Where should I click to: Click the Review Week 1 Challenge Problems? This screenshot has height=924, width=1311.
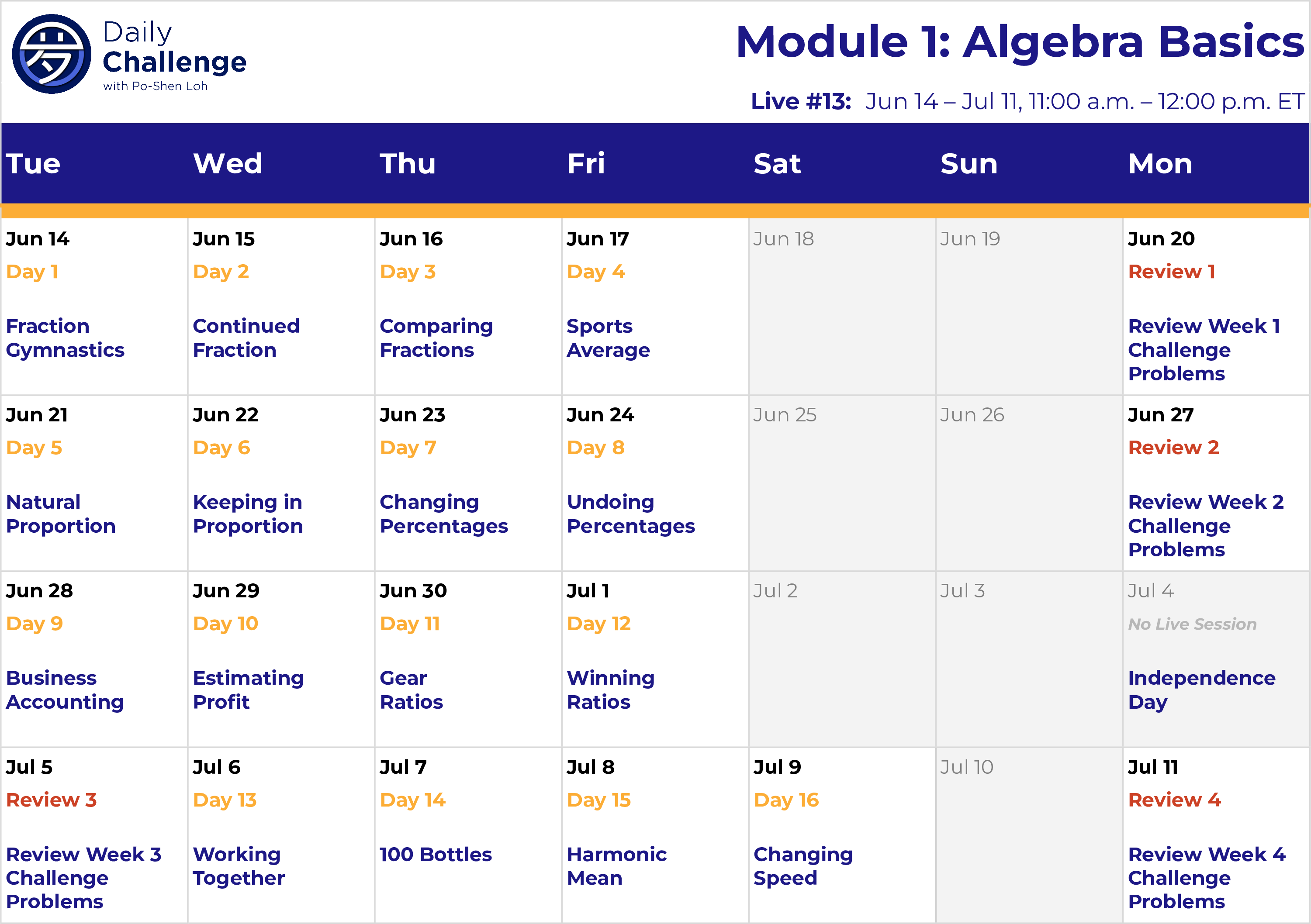pyautogui.click(x=1203, y=349)
